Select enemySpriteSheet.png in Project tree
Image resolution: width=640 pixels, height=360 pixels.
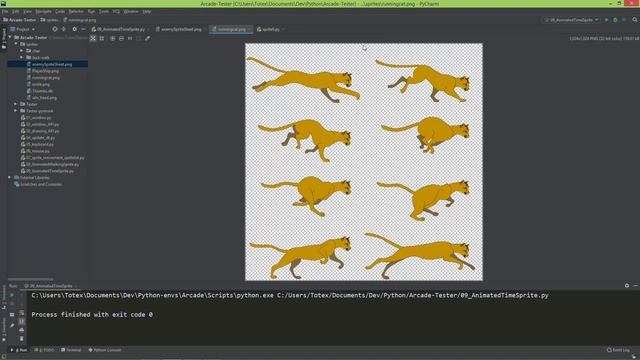pyautogui.click(x=48, y=64)
